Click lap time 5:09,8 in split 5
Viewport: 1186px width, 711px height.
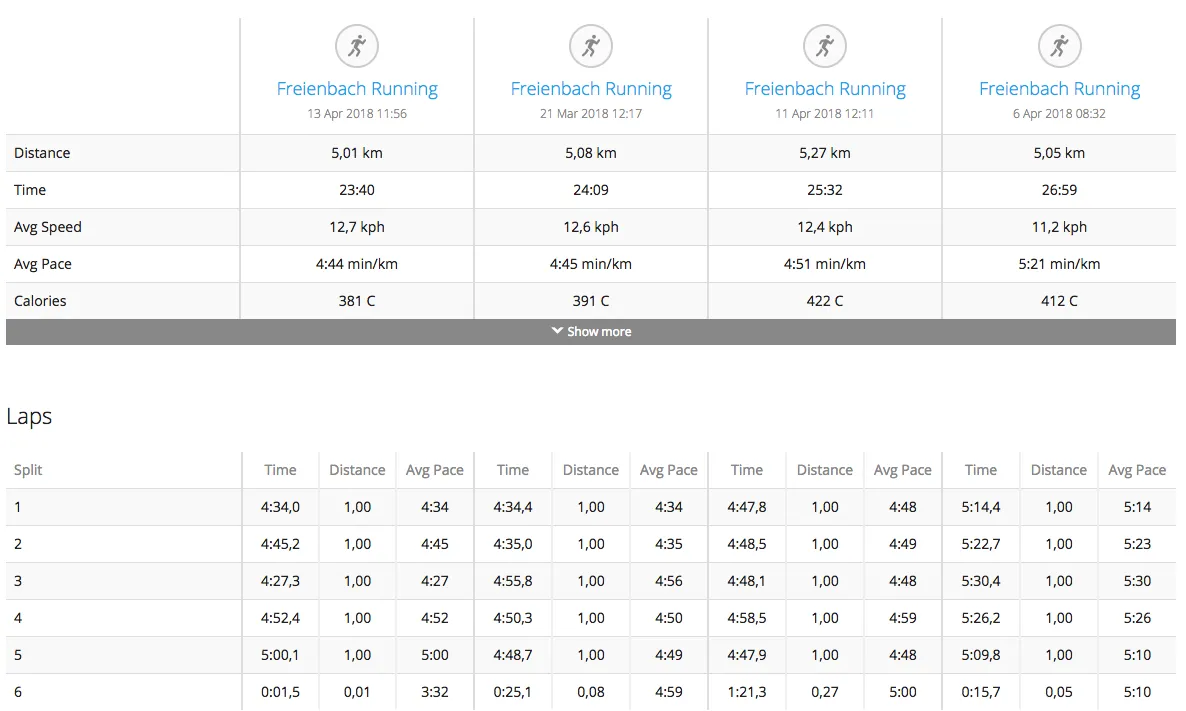click(980, 655)
